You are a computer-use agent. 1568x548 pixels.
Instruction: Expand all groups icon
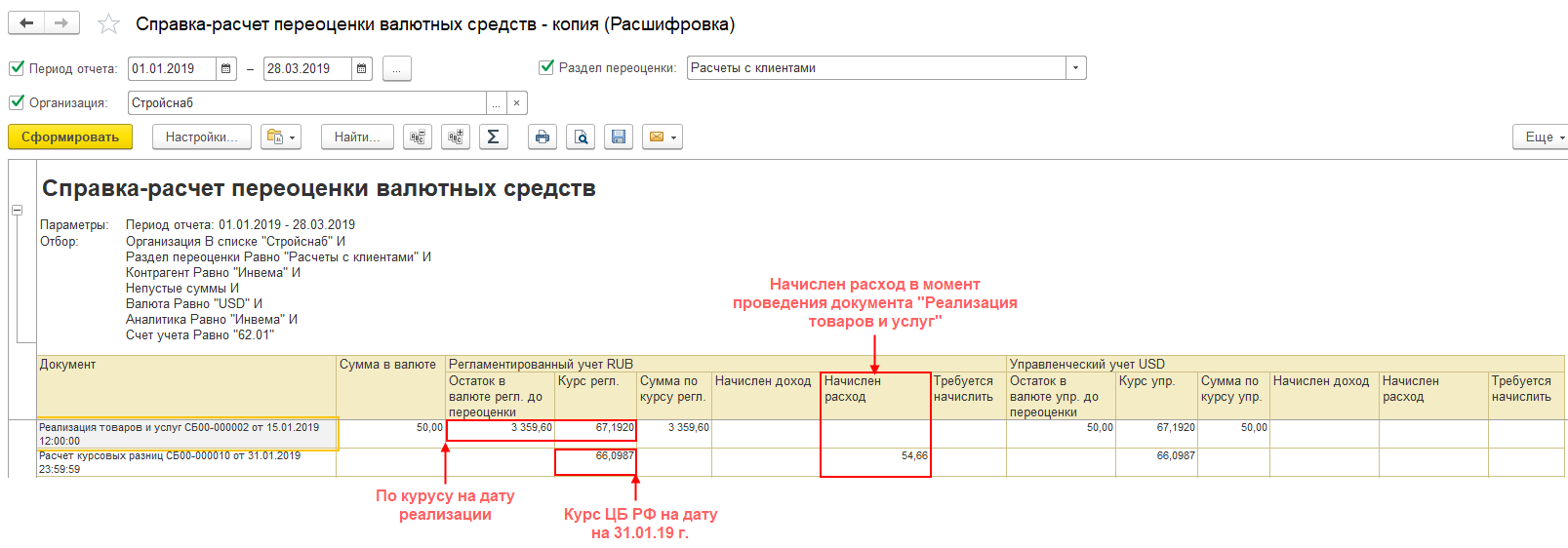pyautogui.click(x=456, y=137)
